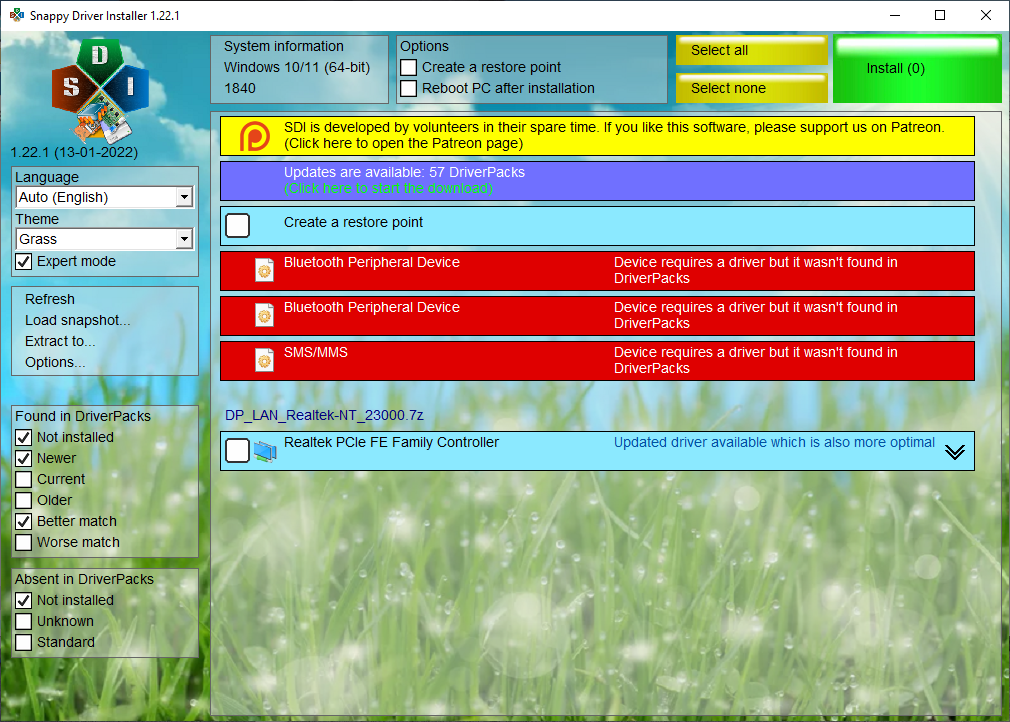Click the version 1.22.1 (13-01-2022) text
This screenshot has height=722, width=1010.
pyautogui.click(x=74, y=153)
